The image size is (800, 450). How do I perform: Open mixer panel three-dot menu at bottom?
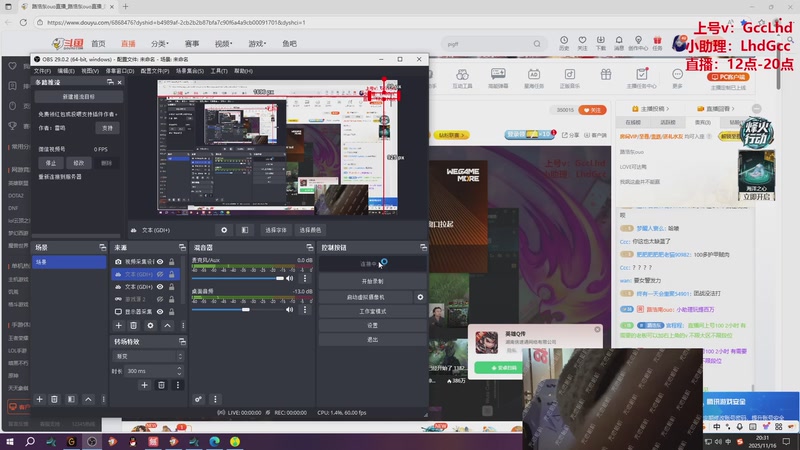[x=215, y=399]
